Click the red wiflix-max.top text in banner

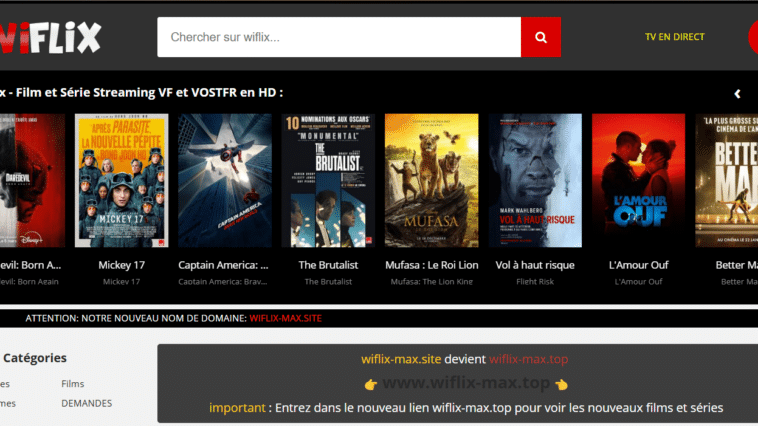tap(528, 359)
